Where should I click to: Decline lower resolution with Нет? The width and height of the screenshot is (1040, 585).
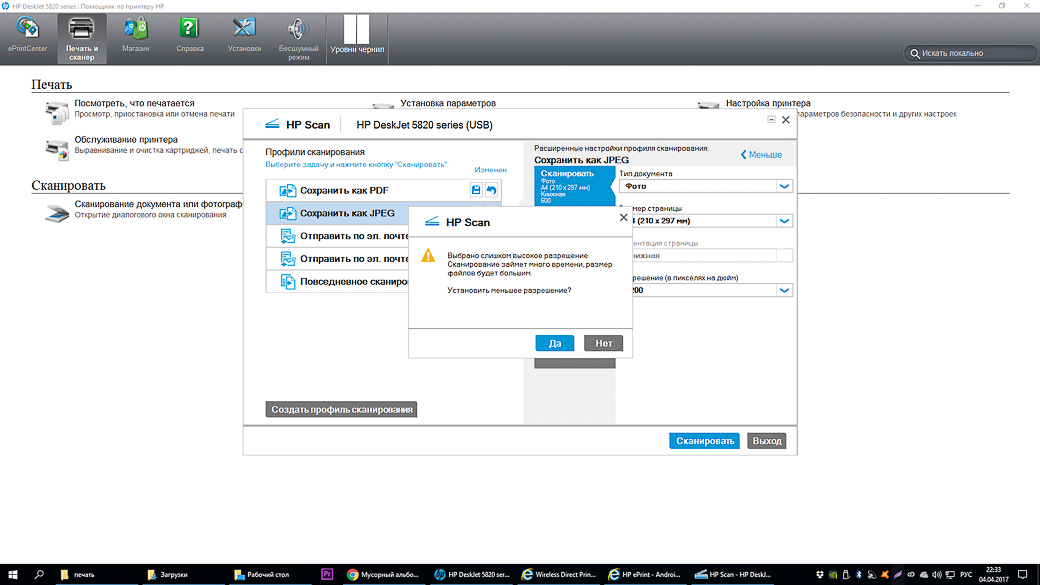[604, 343]
